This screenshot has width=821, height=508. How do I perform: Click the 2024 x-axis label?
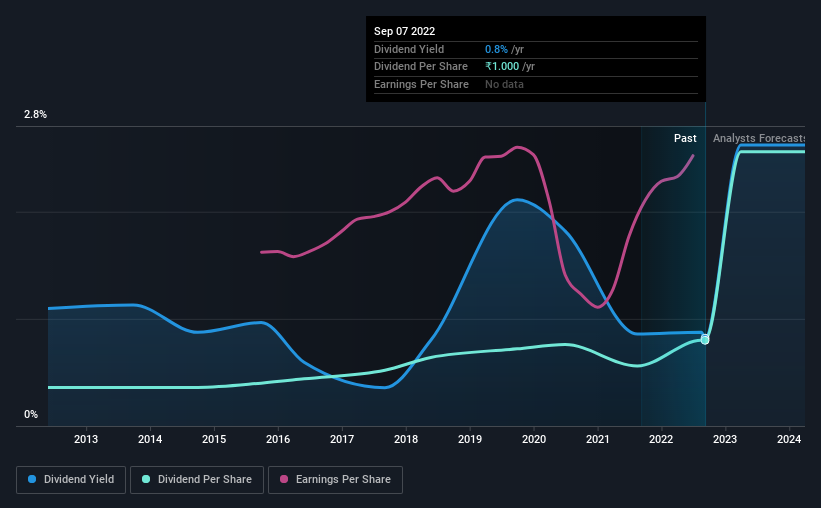[789, 439]
